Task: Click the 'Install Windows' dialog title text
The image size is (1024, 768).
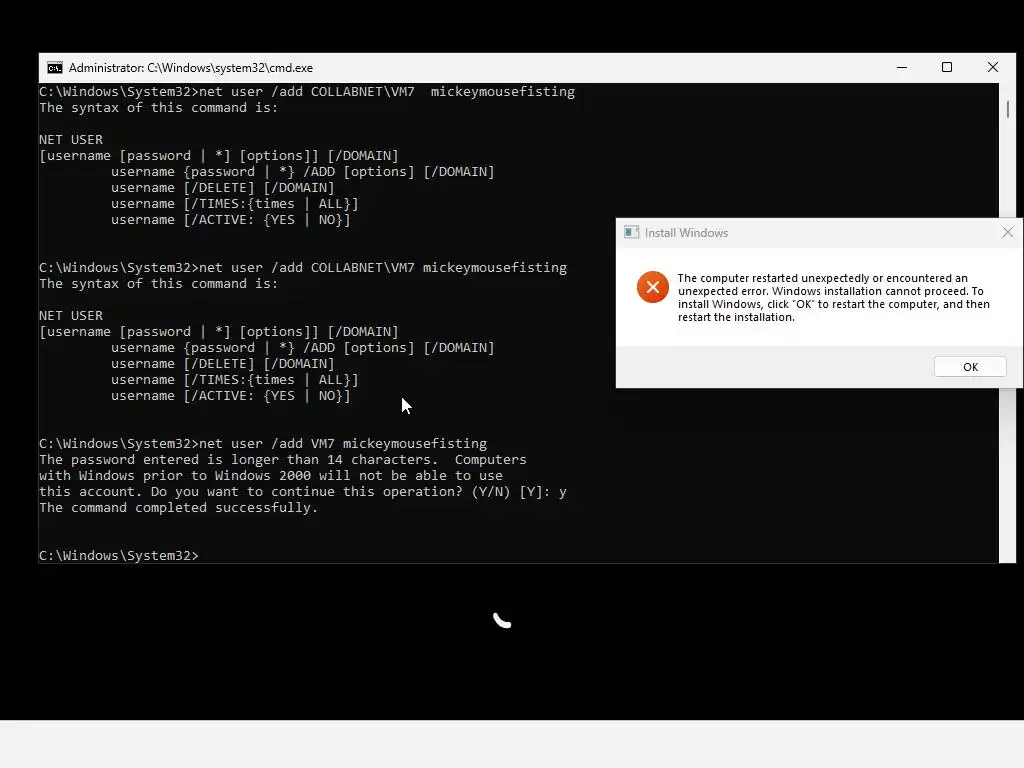Action: (x=686, y=233)
